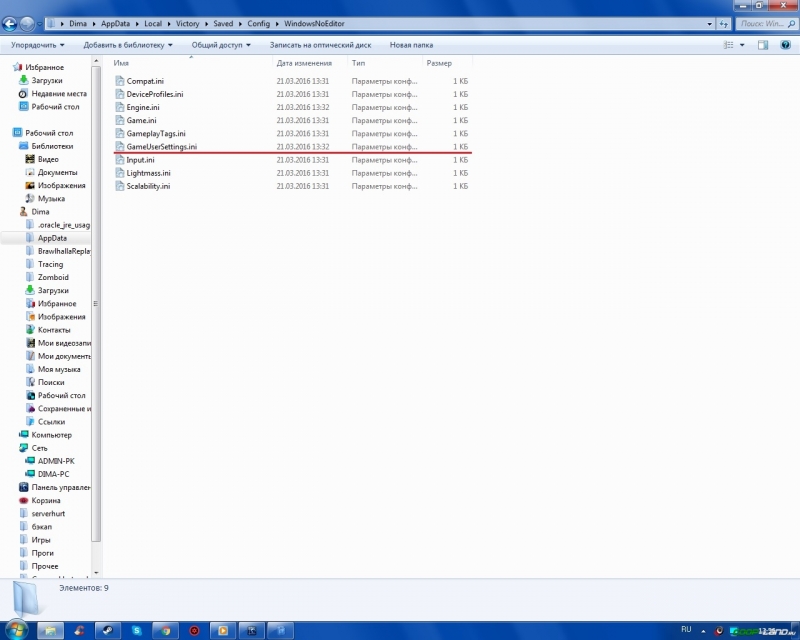The width and height of the screenshot is (800, 640).
Task: Navigate to Saved in the breadcrumb
Action: (x=223, y=23)
